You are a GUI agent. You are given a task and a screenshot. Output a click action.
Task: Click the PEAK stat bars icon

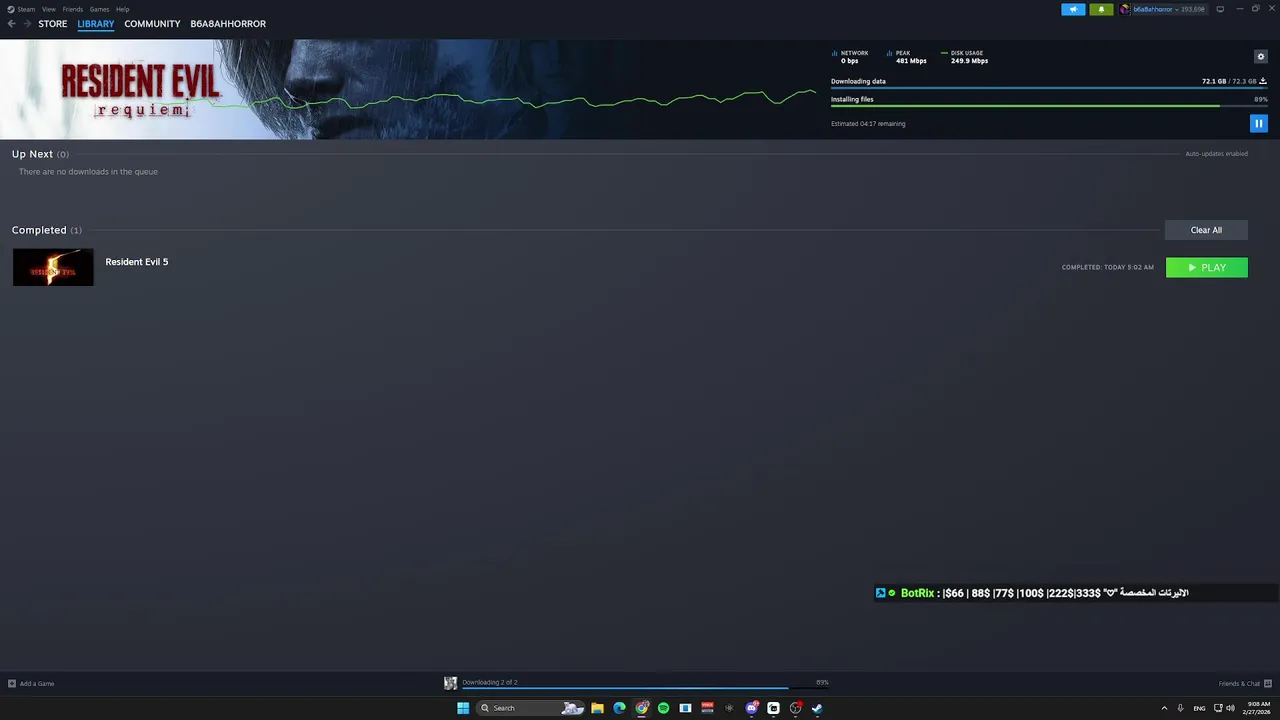pos(890,53)
